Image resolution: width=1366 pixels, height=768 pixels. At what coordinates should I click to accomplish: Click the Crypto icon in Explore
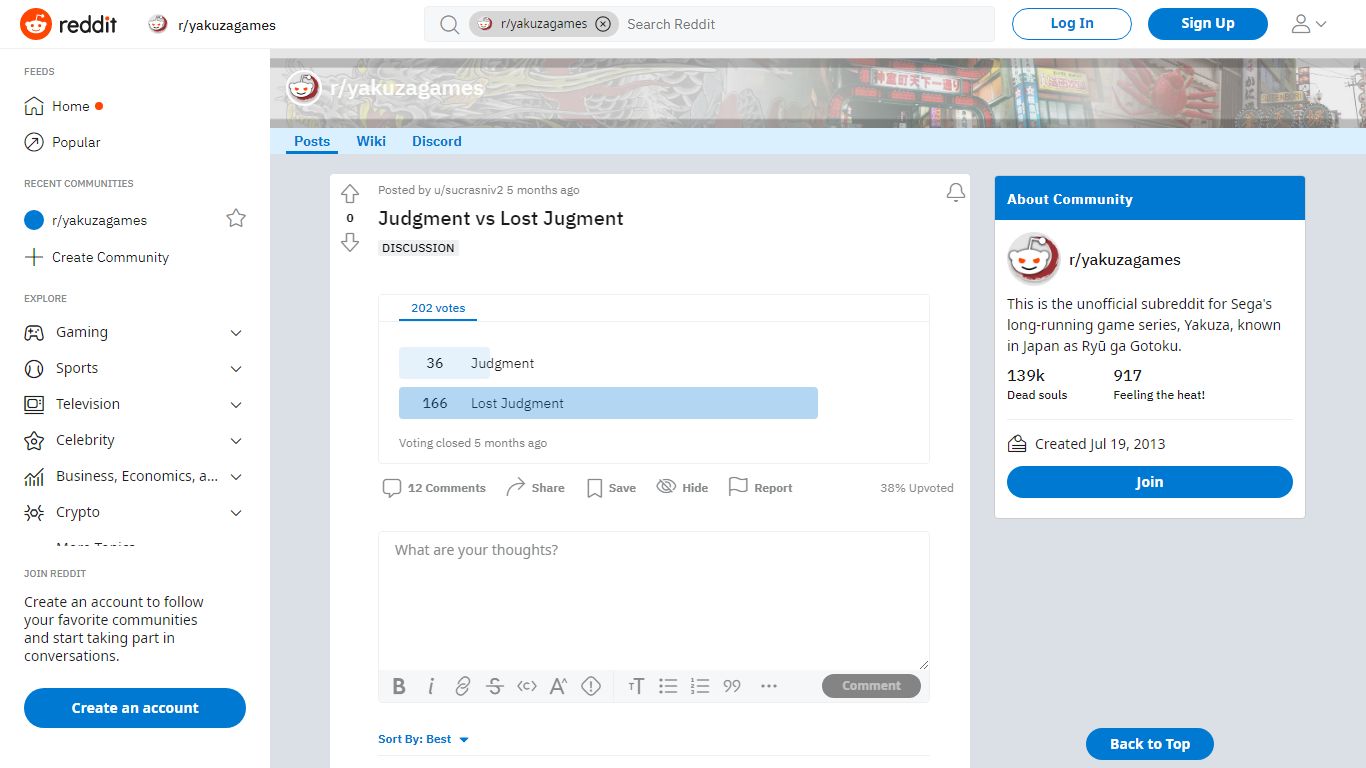click(34, 512)
